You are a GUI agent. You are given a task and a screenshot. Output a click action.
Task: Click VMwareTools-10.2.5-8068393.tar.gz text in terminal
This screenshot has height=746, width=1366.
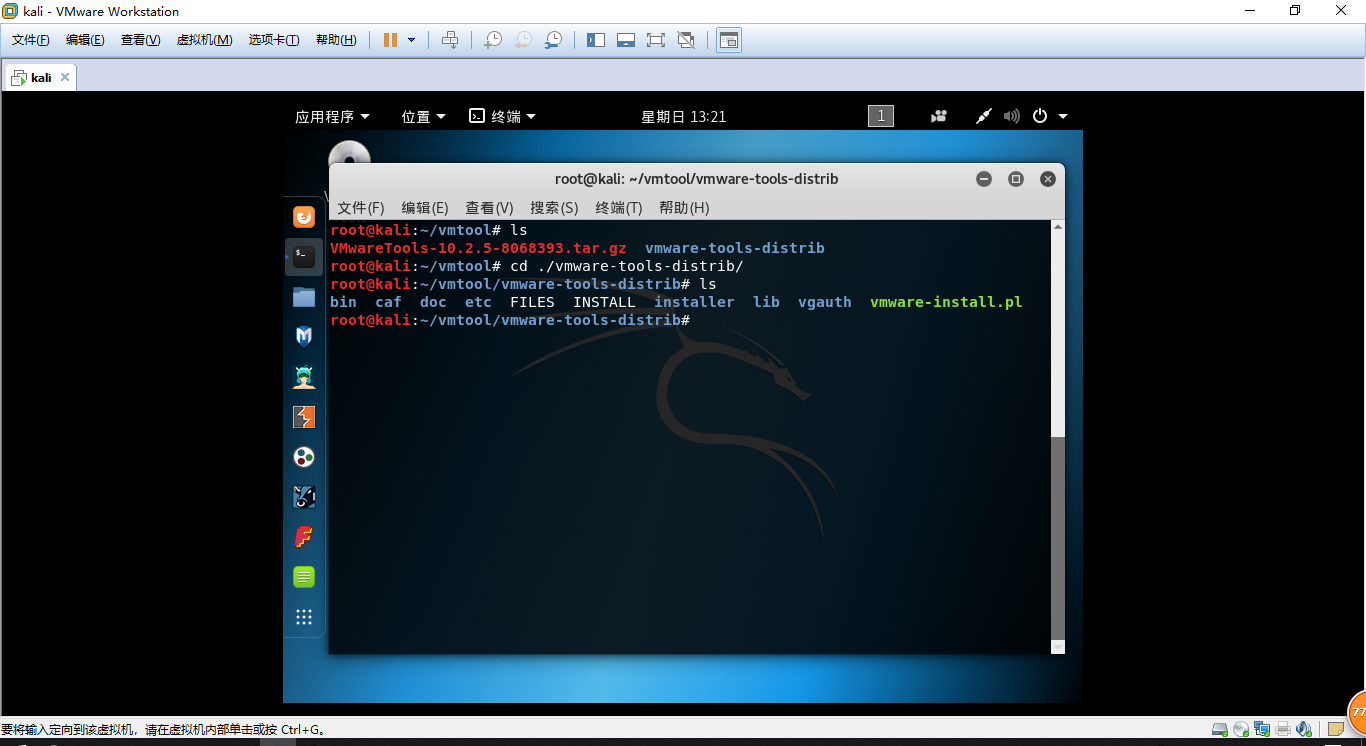tap(478, 248)
